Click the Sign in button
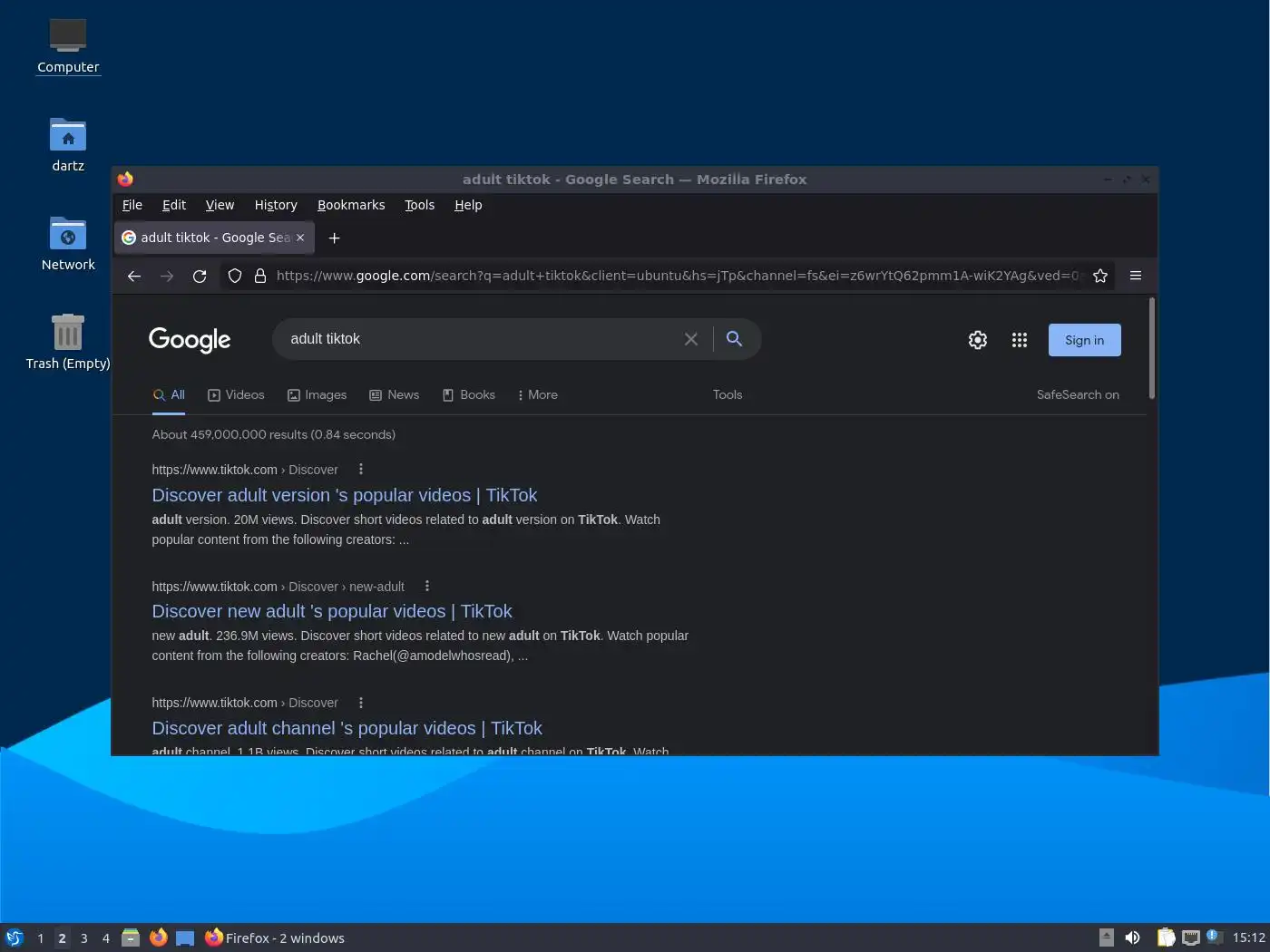1270x952 pixels. (x=1085, y=340)
